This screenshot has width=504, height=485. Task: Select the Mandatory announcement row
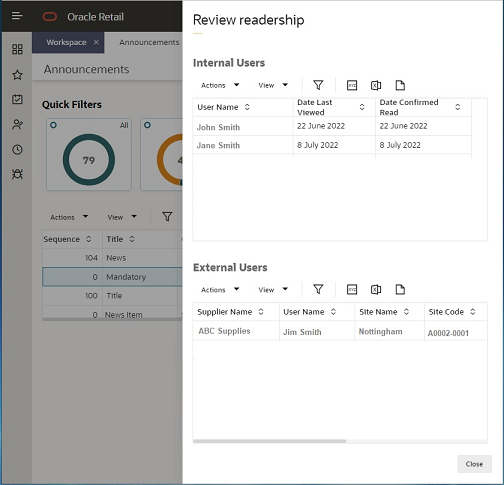pos(113,277)
